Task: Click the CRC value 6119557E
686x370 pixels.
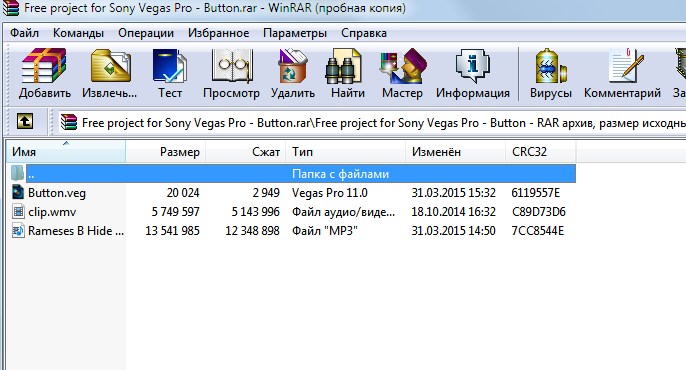Action: point(536,193)
